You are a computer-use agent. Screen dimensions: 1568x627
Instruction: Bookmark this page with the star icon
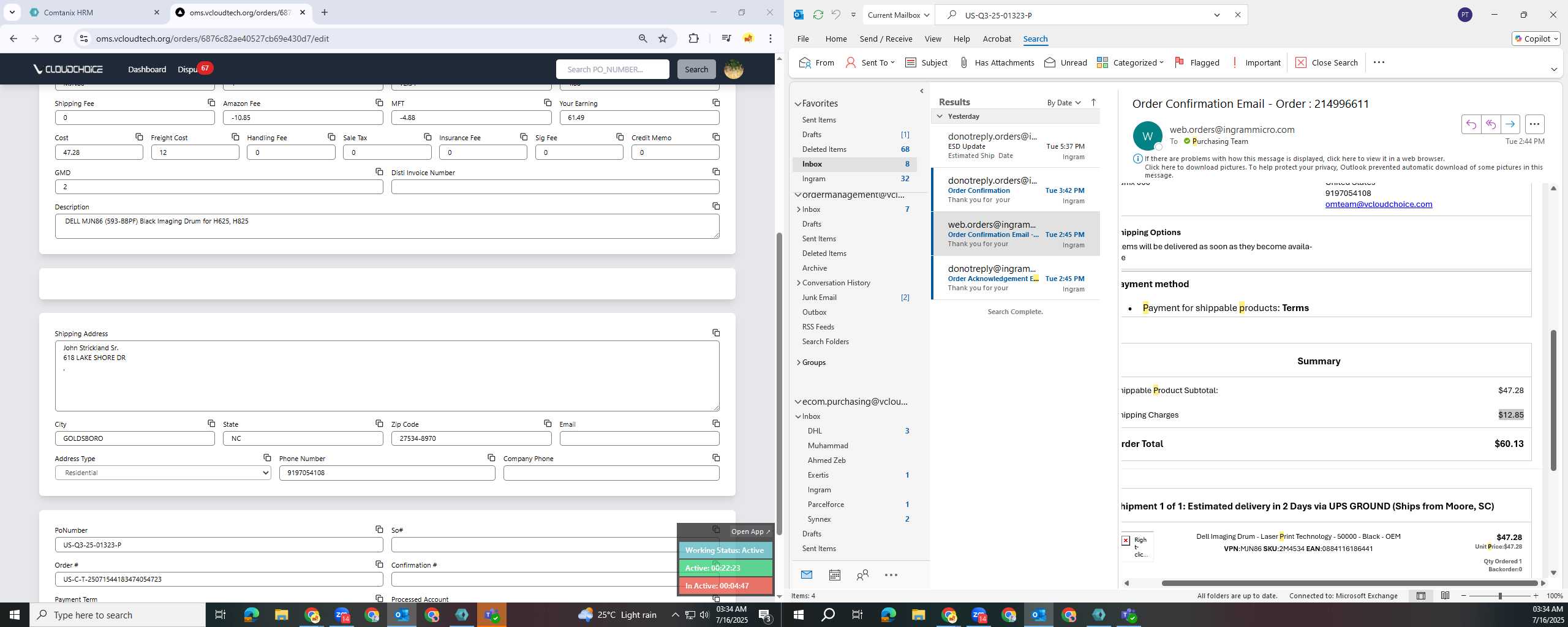point(663,39)
